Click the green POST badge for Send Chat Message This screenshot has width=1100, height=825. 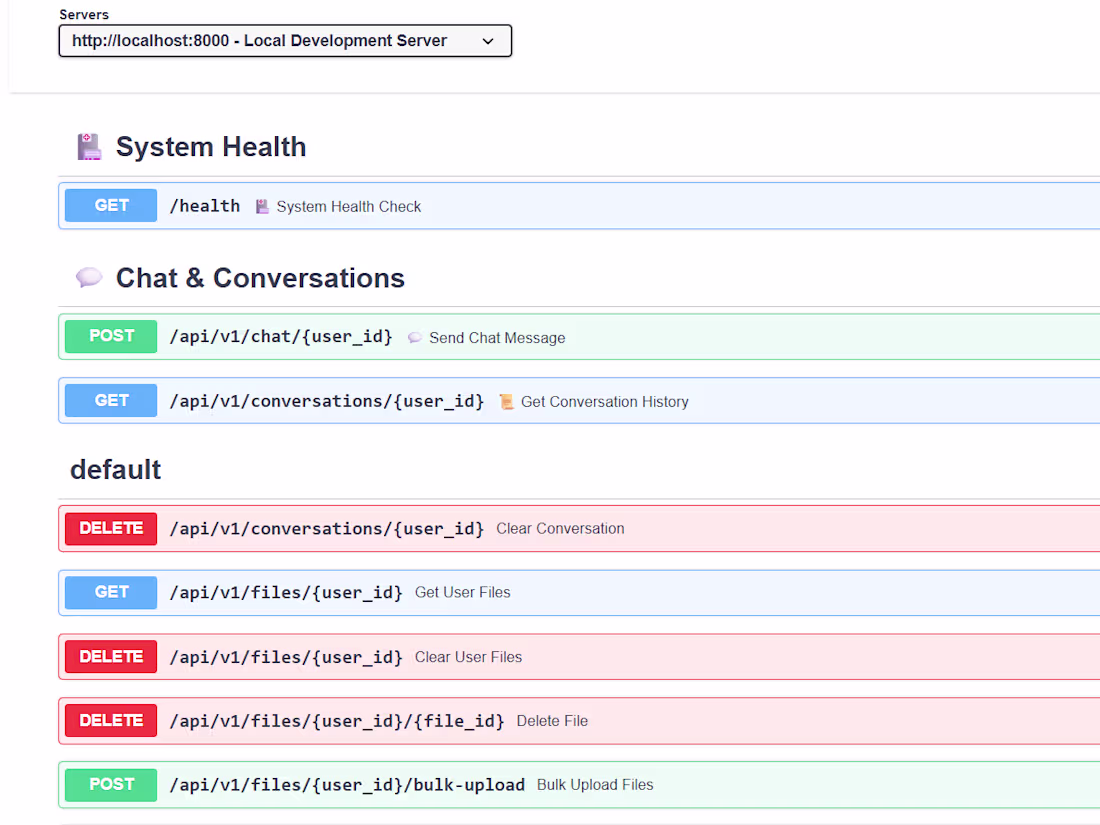click(x=110, y=336)
